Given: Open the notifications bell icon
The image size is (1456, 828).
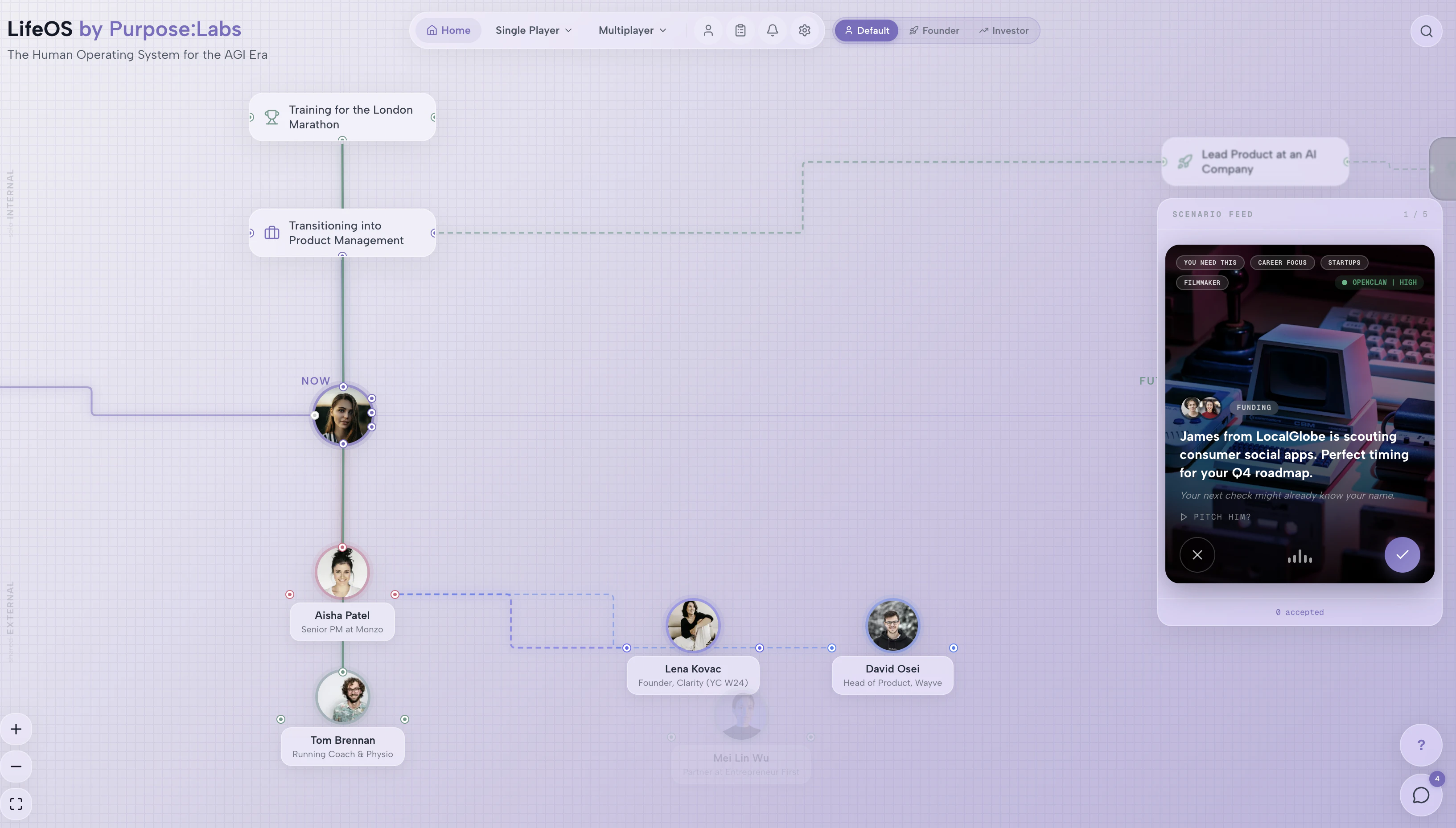Looking at the screenshot, I should pos(773,30).
